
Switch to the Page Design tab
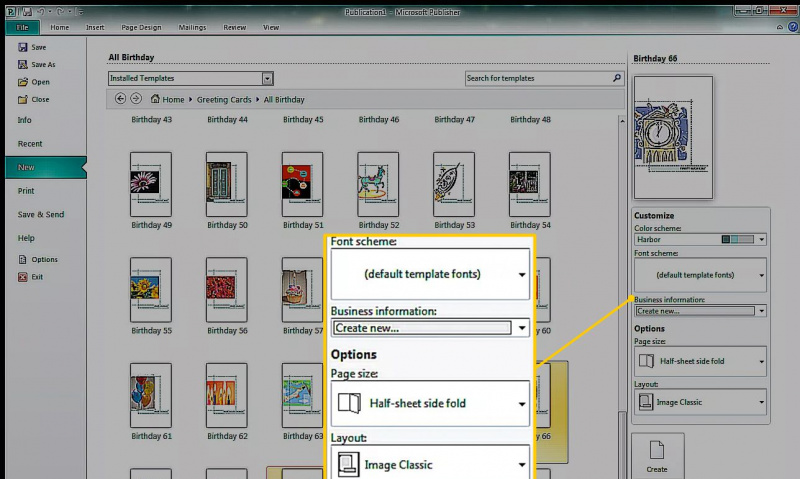click(x=141, y=28)
